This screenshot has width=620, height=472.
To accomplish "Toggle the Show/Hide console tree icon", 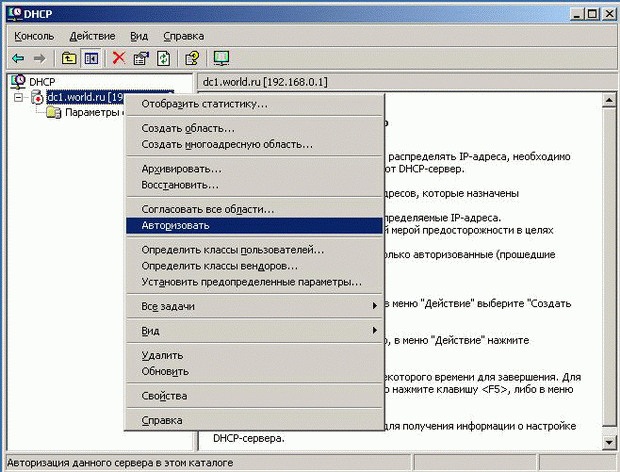I will pos(91,58).
